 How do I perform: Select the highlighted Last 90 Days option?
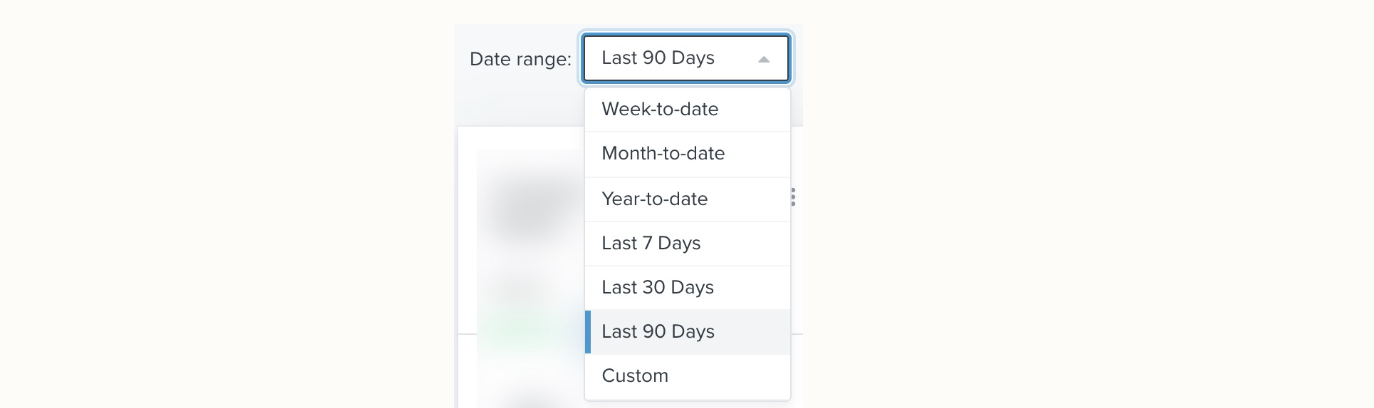tap(658, 332)
